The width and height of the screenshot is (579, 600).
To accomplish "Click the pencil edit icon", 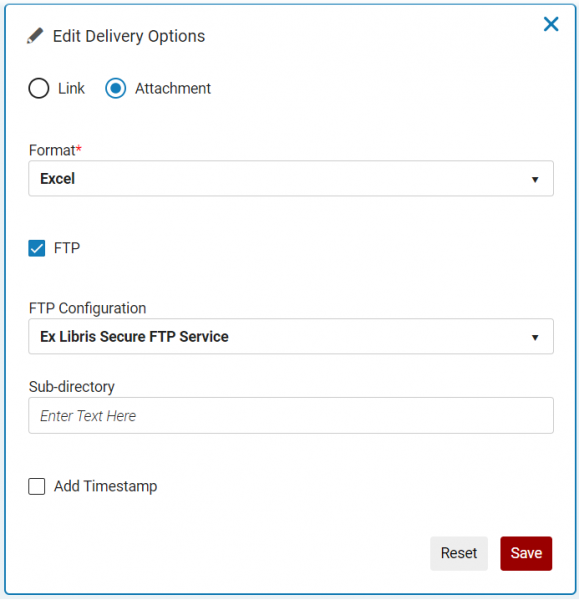I will pos(35,36).
